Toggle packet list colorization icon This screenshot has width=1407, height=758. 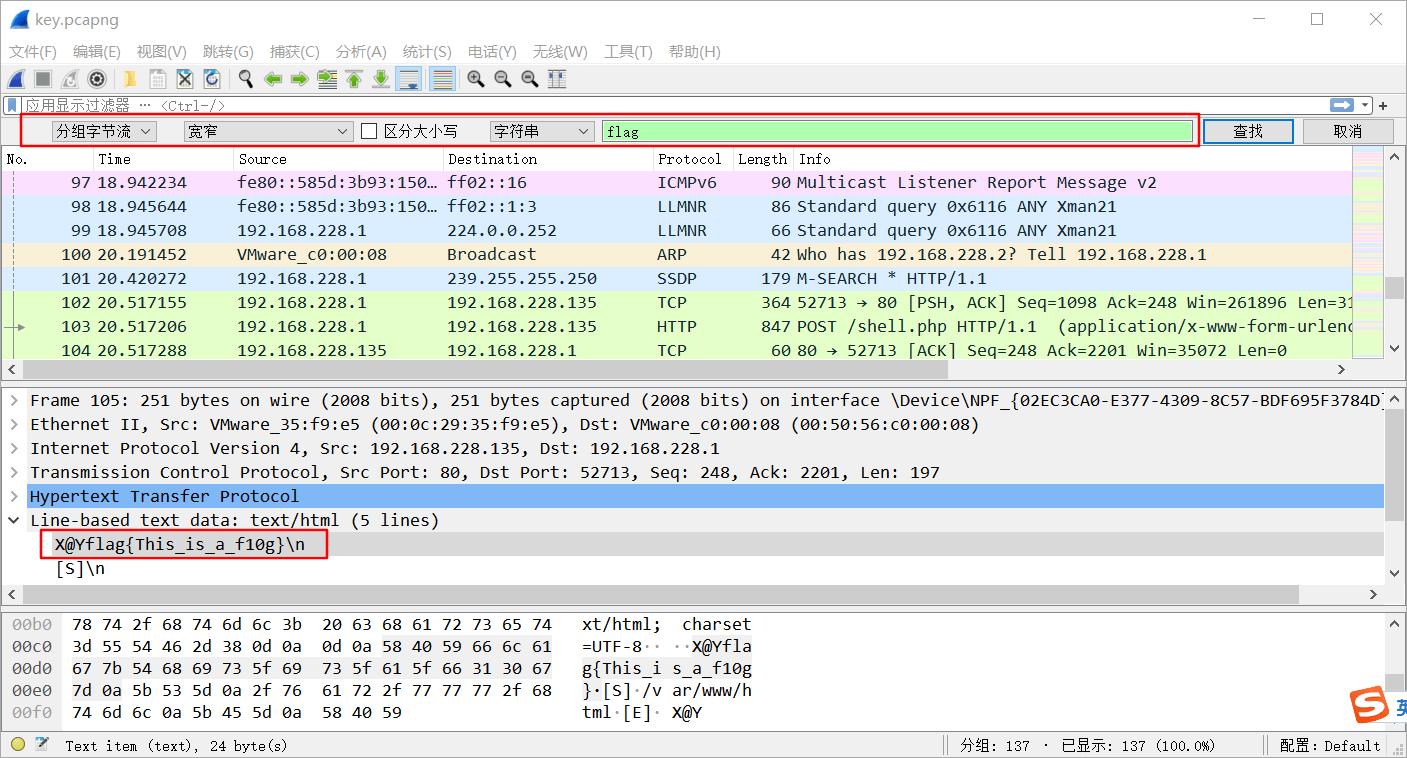[x=442, y=79]
